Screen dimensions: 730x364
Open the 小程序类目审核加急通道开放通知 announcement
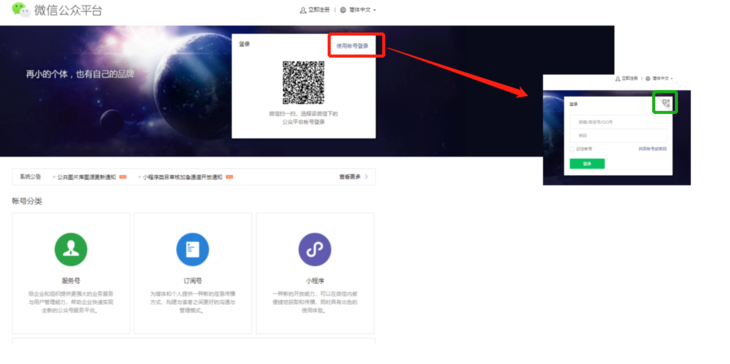click(182, 177)
